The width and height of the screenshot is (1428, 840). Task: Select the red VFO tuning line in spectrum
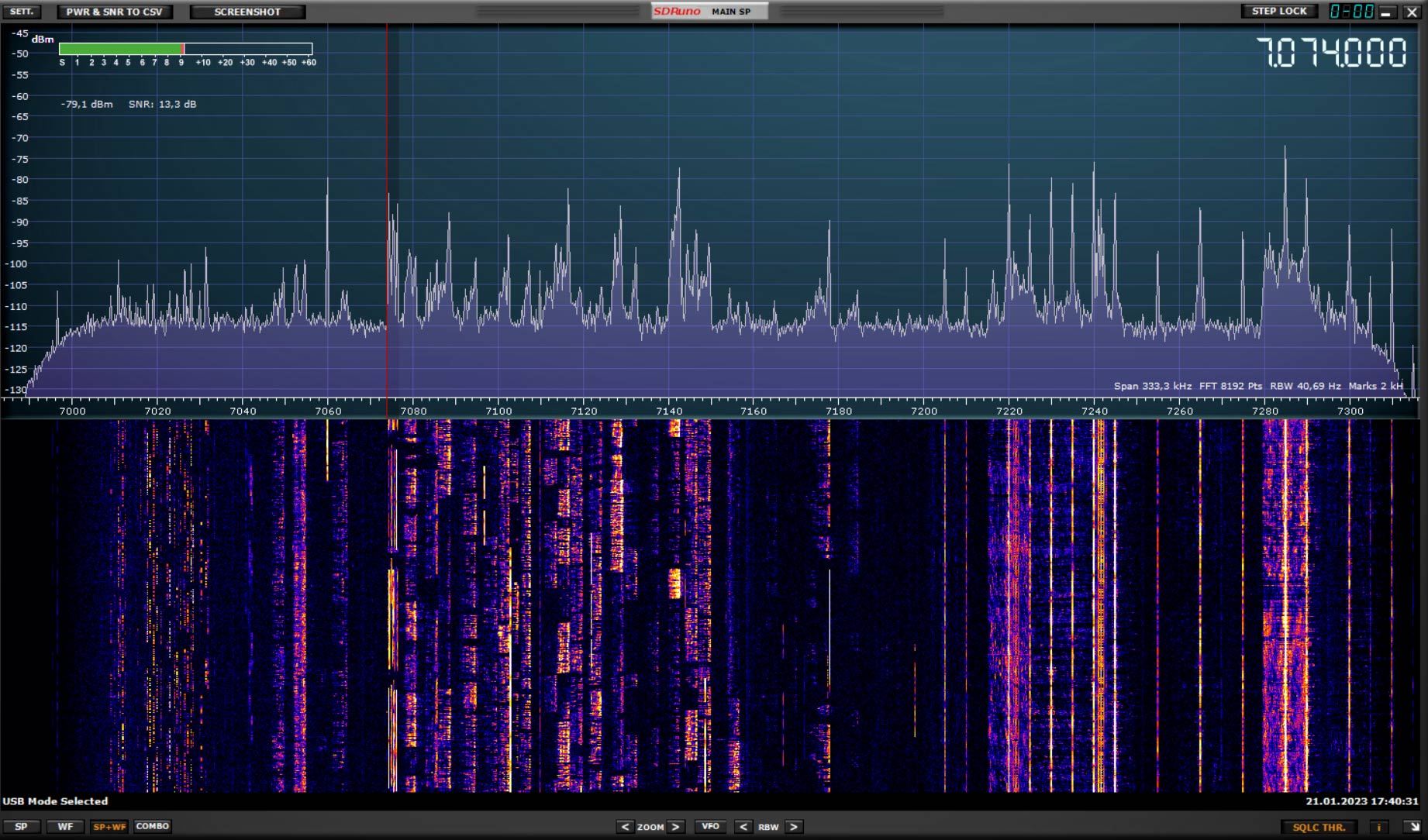click(387, 209)
